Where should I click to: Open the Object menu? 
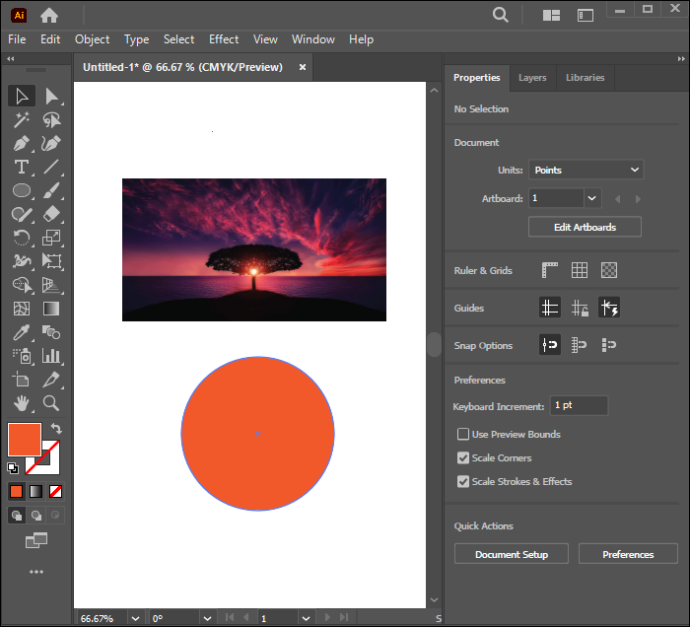(92, 40)
